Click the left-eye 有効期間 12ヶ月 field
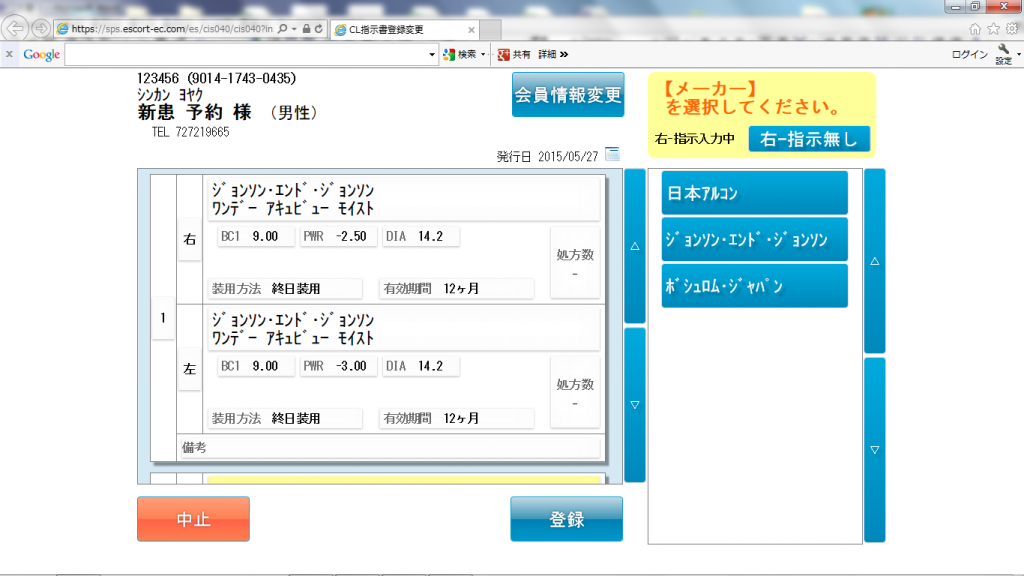1024x576 pixels. tap(457, 418)
